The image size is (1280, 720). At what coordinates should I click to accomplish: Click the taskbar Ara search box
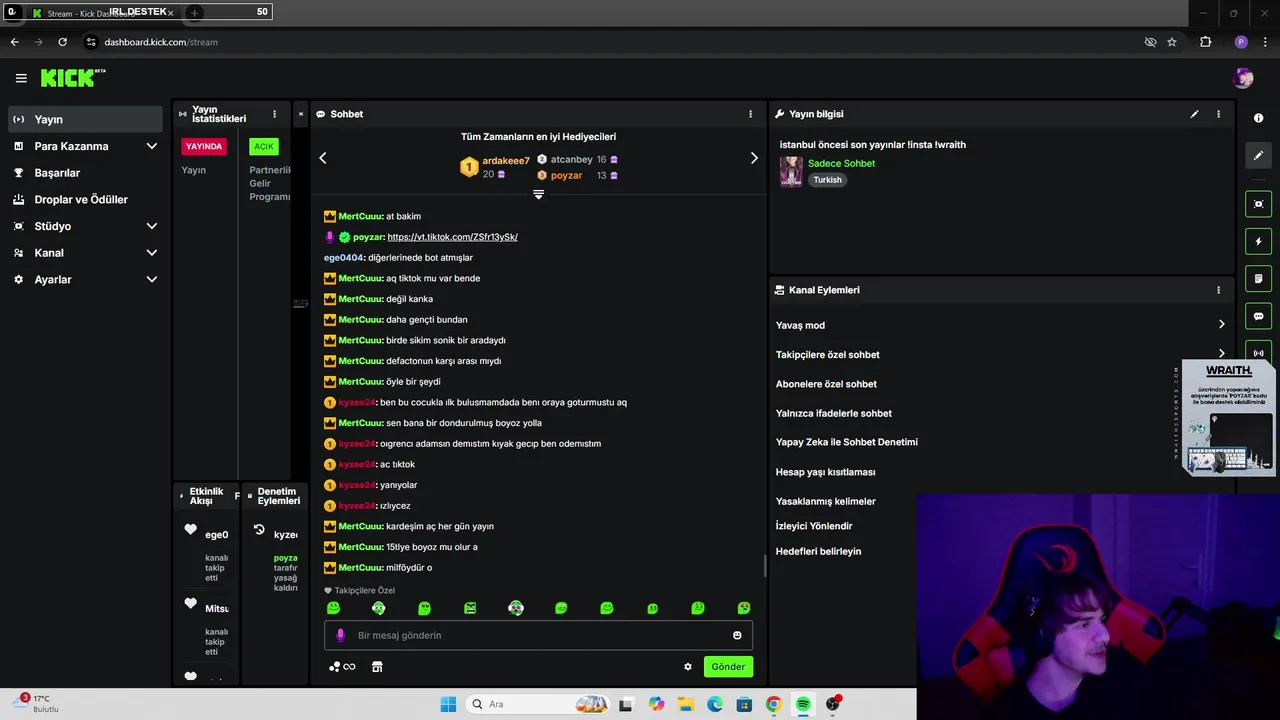pos(539,704)
